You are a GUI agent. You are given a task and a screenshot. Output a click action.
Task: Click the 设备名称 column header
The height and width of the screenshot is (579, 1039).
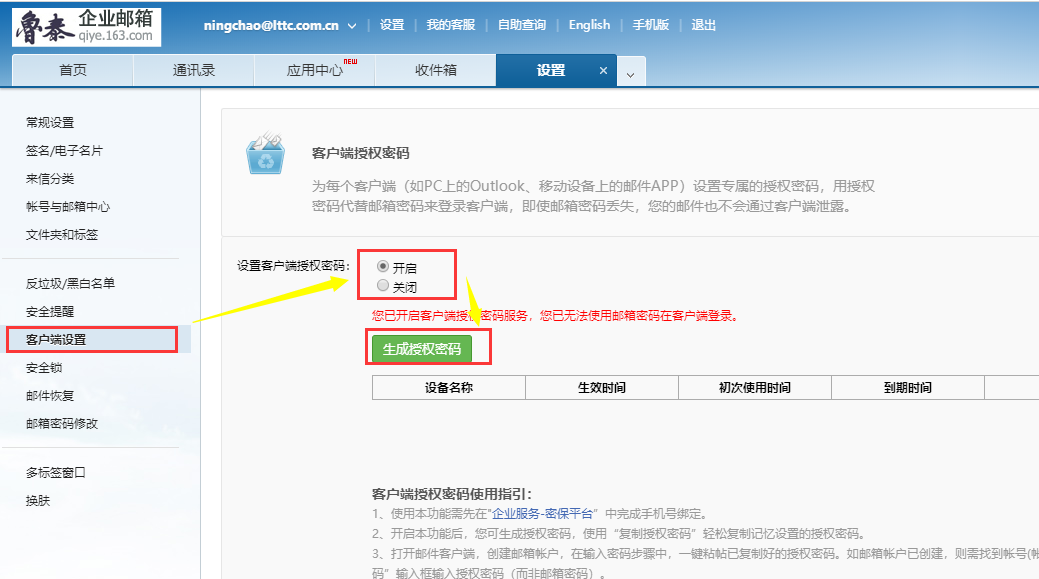[x=448, y=388]
